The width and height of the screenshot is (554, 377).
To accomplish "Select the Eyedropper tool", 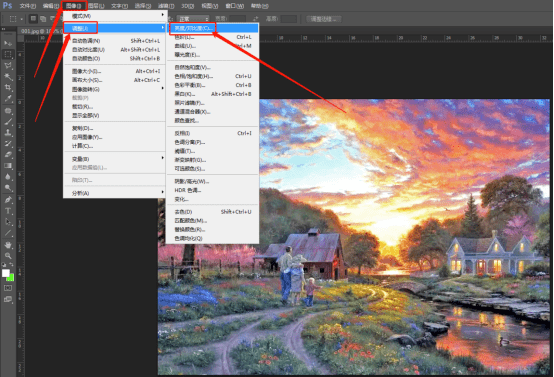I will pyautogui.click(x=8, y=99).
